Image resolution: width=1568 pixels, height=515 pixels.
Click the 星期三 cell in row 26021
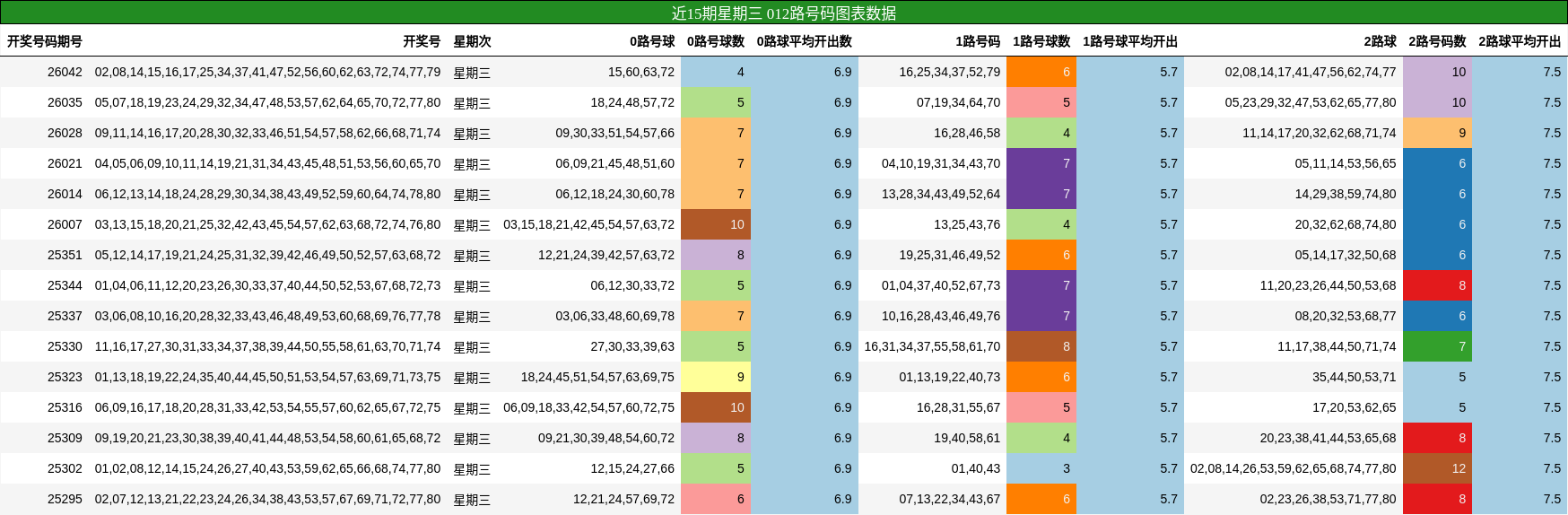point(472,164)
